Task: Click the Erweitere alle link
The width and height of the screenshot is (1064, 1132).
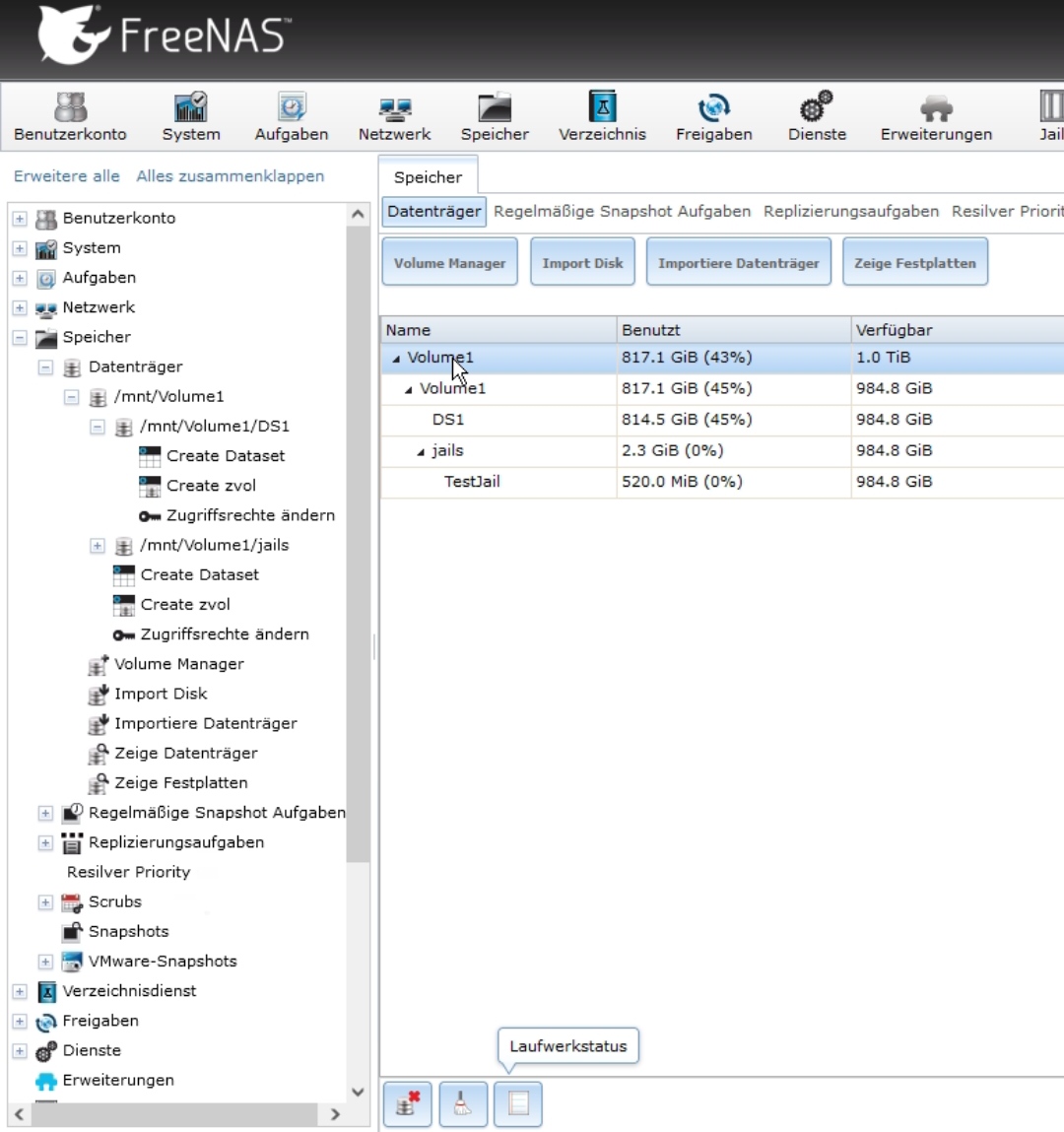Action: click(66, 176)
